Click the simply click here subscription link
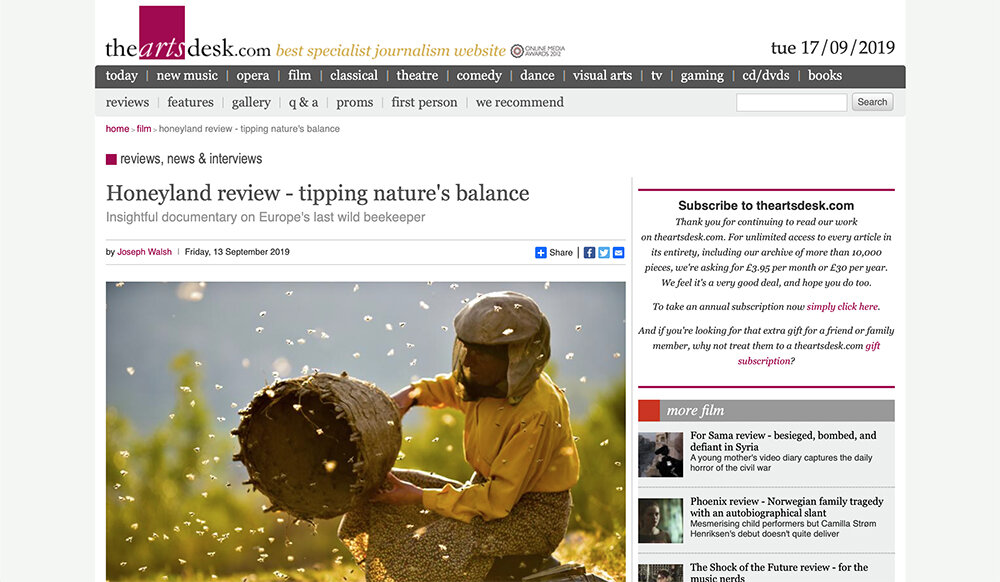Screen dimensions: 1000x582 click(x=842, y=307)
